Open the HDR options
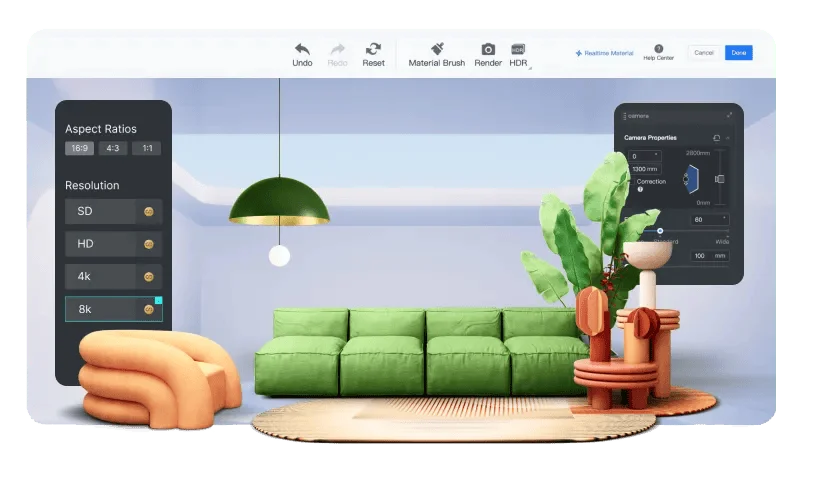Viewport: 817px width, 480px height. pos(518,55)
